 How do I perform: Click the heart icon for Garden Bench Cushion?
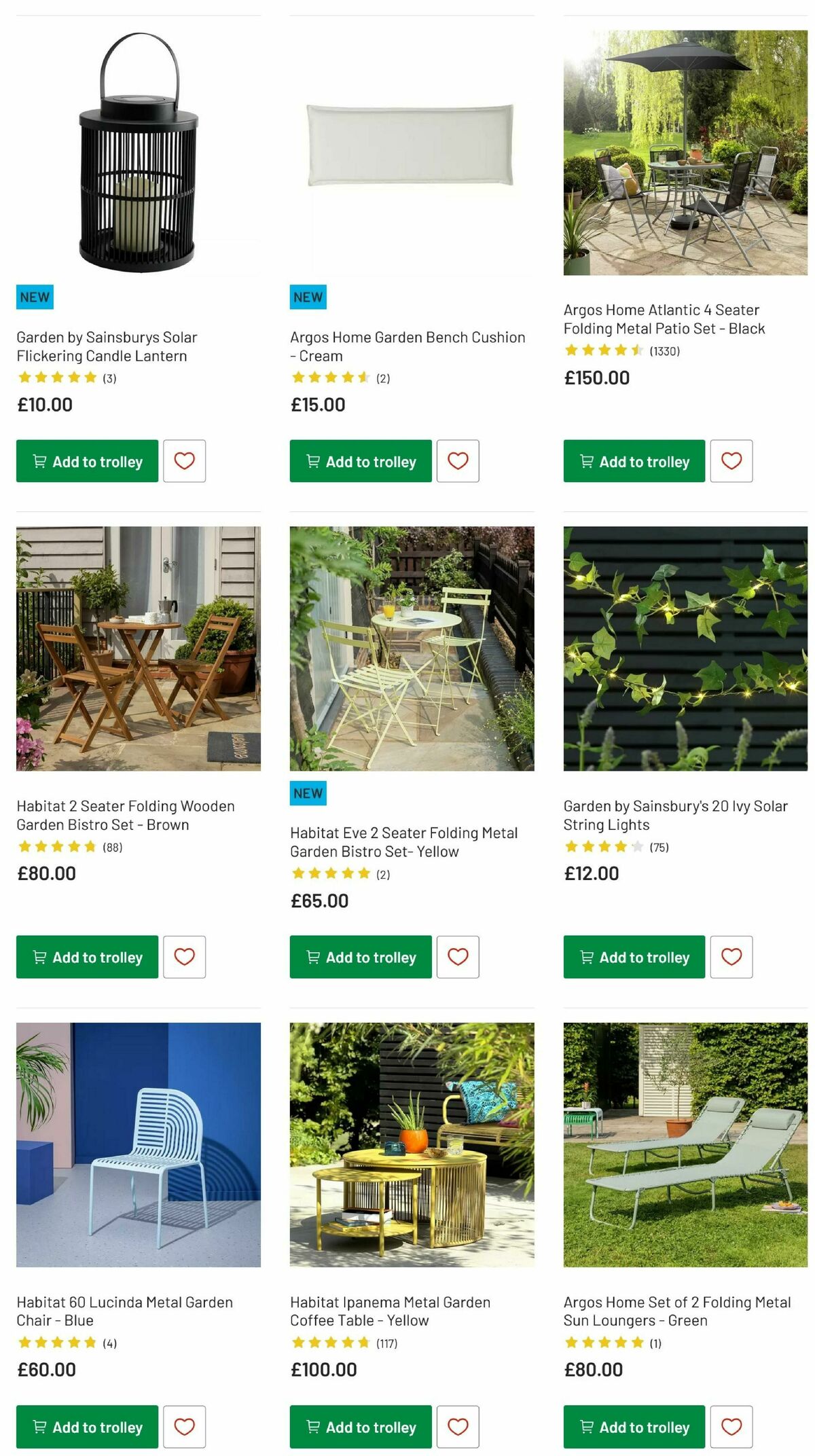(458, 461)
